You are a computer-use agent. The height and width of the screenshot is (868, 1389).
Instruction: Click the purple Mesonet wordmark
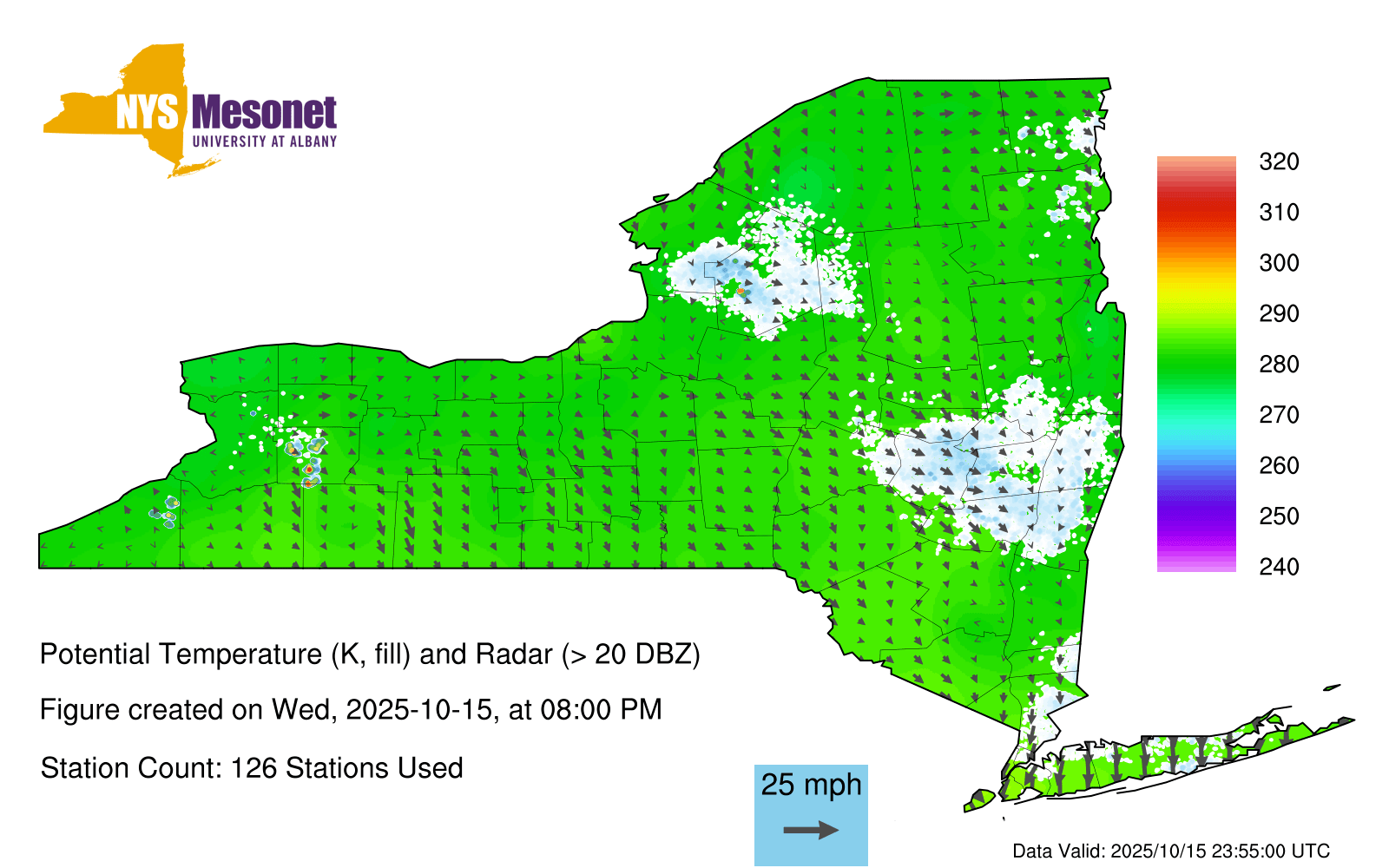(x=264, y=113)
